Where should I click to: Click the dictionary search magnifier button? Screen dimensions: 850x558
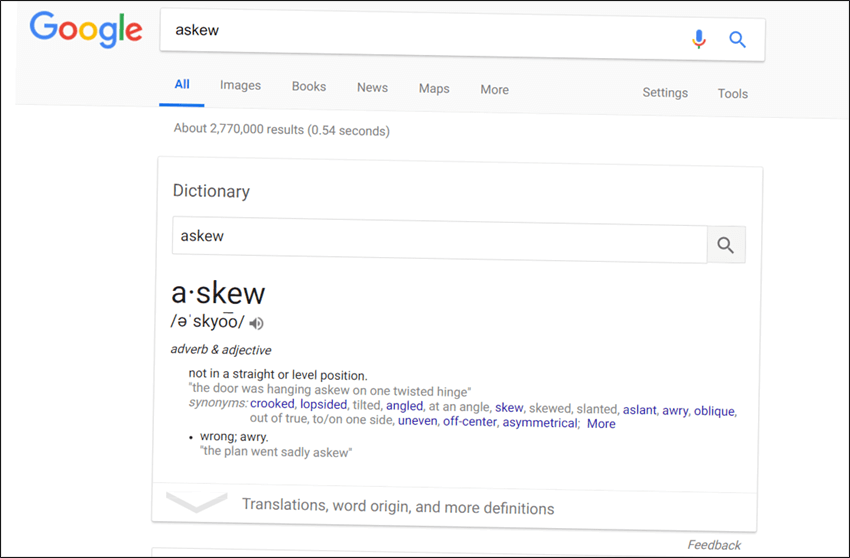726,245
